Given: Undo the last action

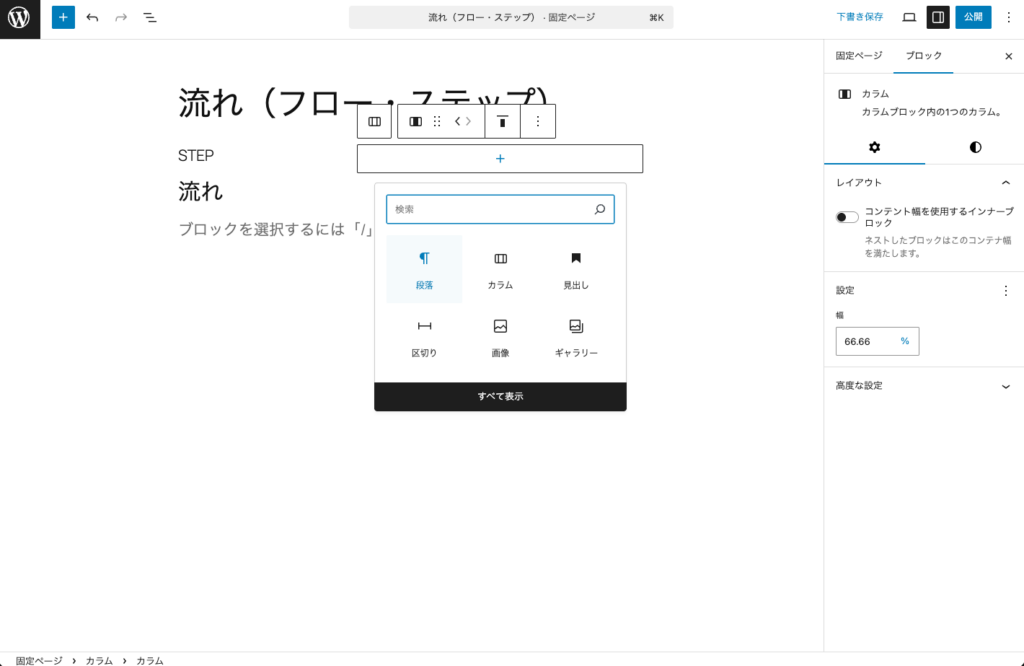Looking at the screenshot, I should (x=90, y=17).
